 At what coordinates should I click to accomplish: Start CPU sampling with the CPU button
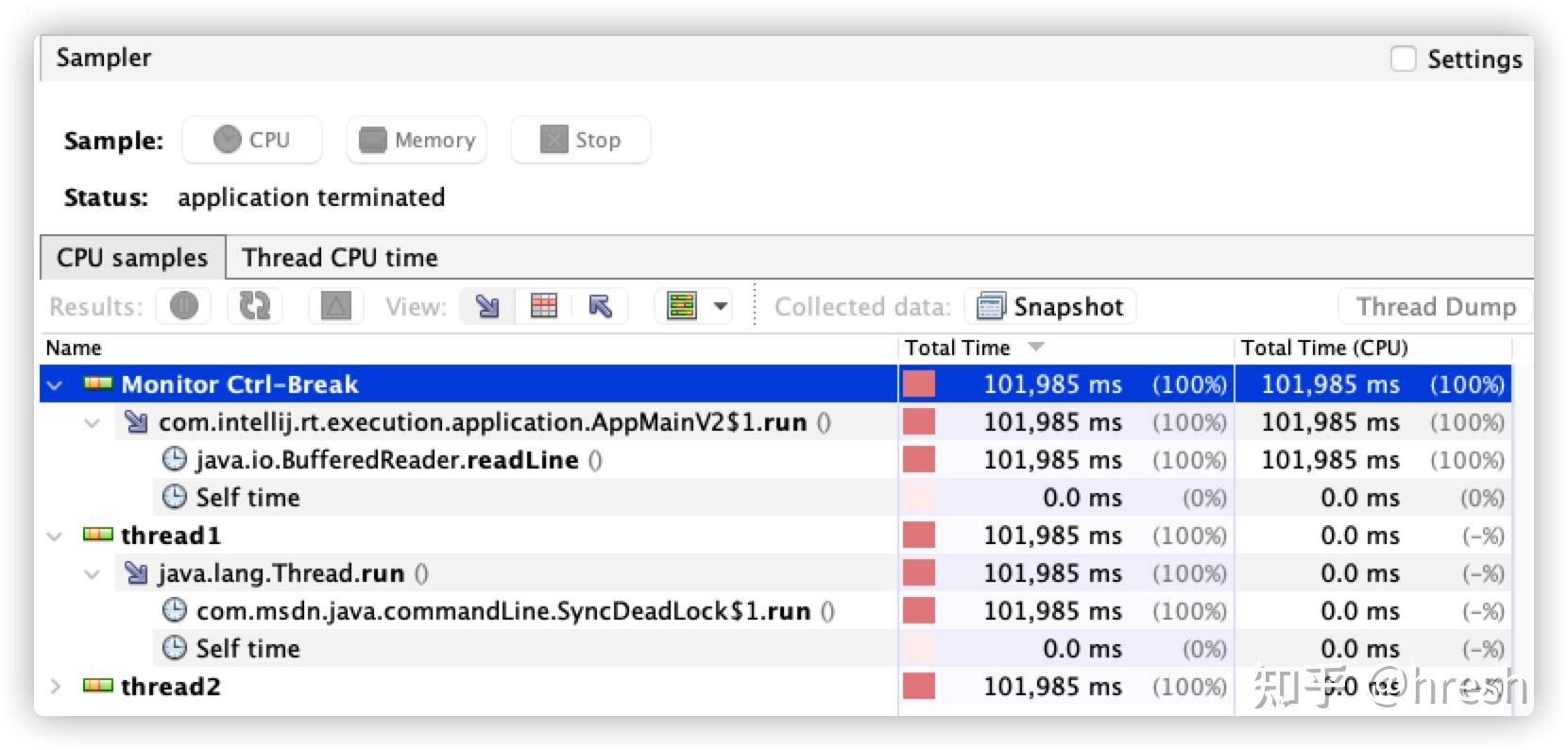point(252,140)
